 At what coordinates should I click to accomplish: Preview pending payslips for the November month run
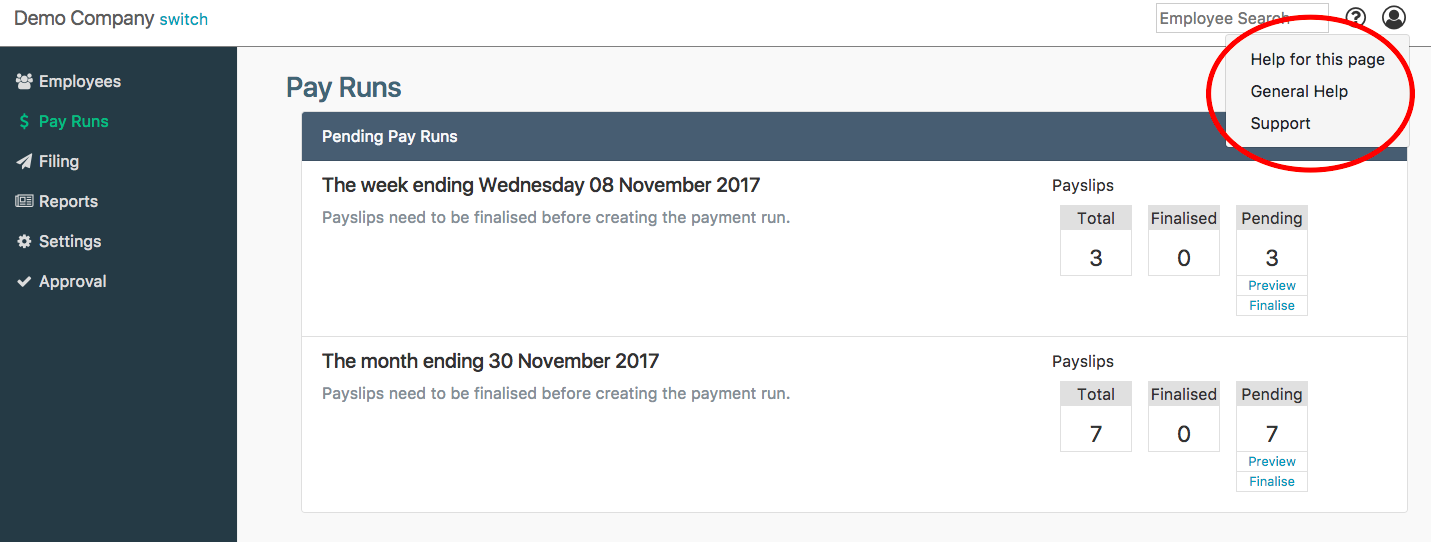pos(1272,462)
